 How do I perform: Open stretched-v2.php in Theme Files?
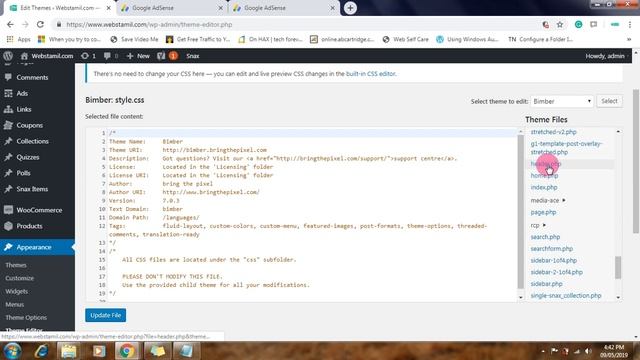click(x=553, y=132)
